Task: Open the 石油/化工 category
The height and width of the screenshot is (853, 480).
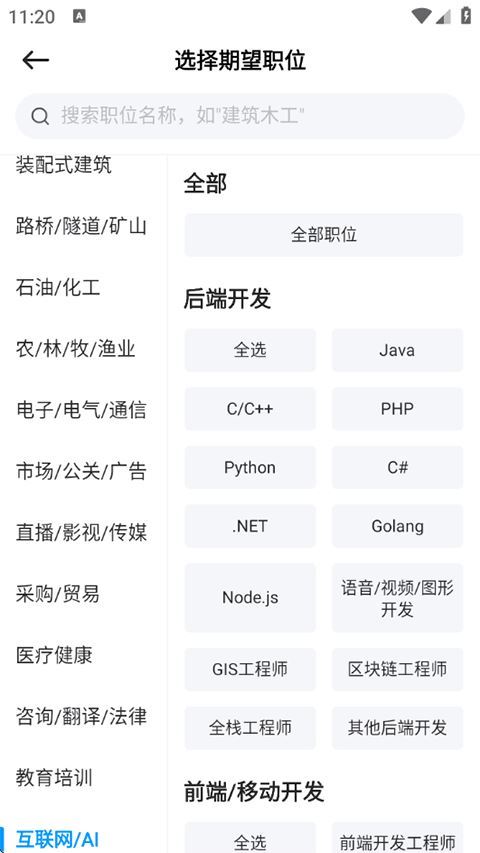Action: point(58,287)
